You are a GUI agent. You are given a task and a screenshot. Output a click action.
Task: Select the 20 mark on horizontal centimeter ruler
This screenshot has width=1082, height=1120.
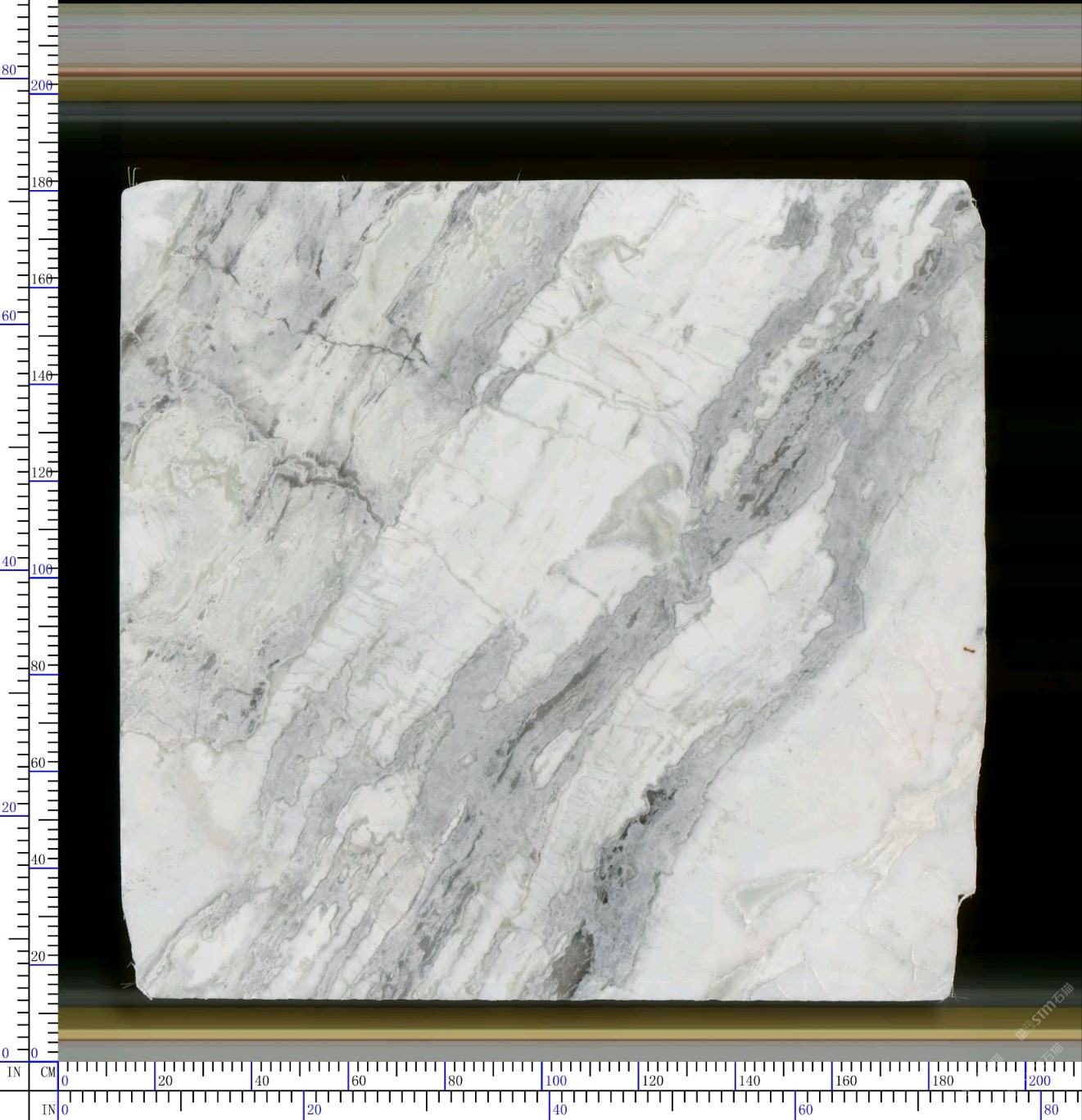click(165, 1081)
